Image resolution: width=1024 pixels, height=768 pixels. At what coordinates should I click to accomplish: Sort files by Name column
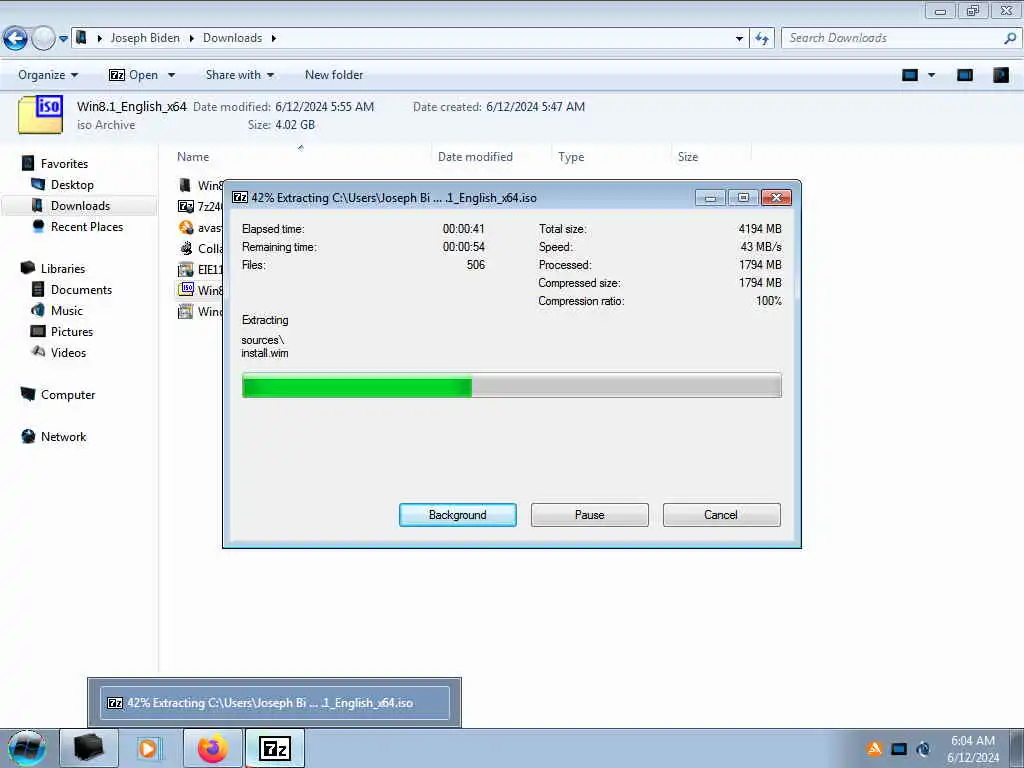click(x=193, y=157)
